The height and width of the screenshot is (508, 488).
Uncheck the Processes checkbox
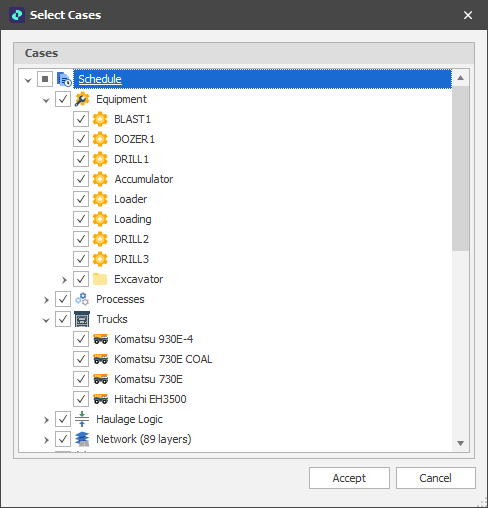[x=63, y=299]
